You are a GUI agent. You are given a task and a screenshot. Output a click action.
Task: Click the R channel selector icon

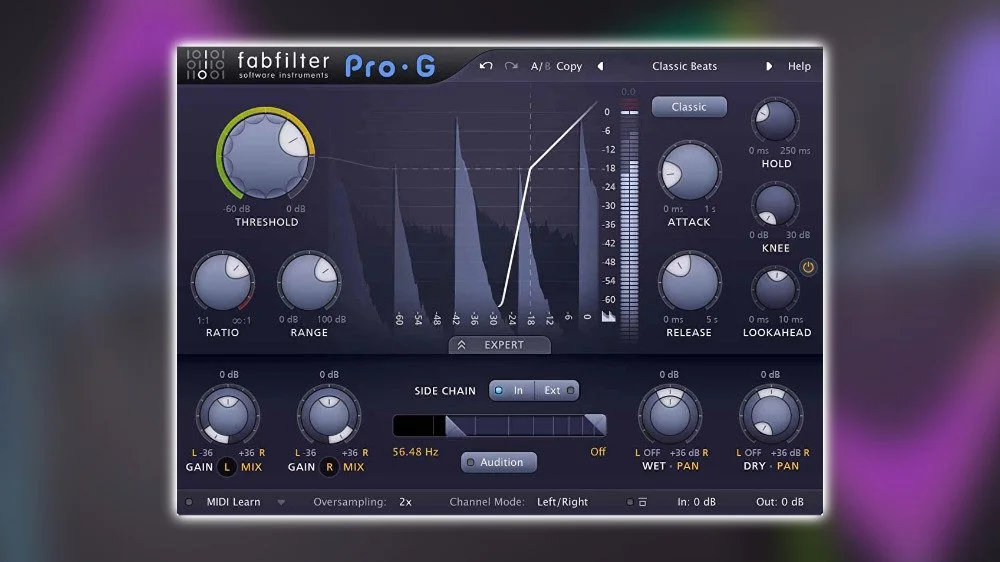pos(329,467)
